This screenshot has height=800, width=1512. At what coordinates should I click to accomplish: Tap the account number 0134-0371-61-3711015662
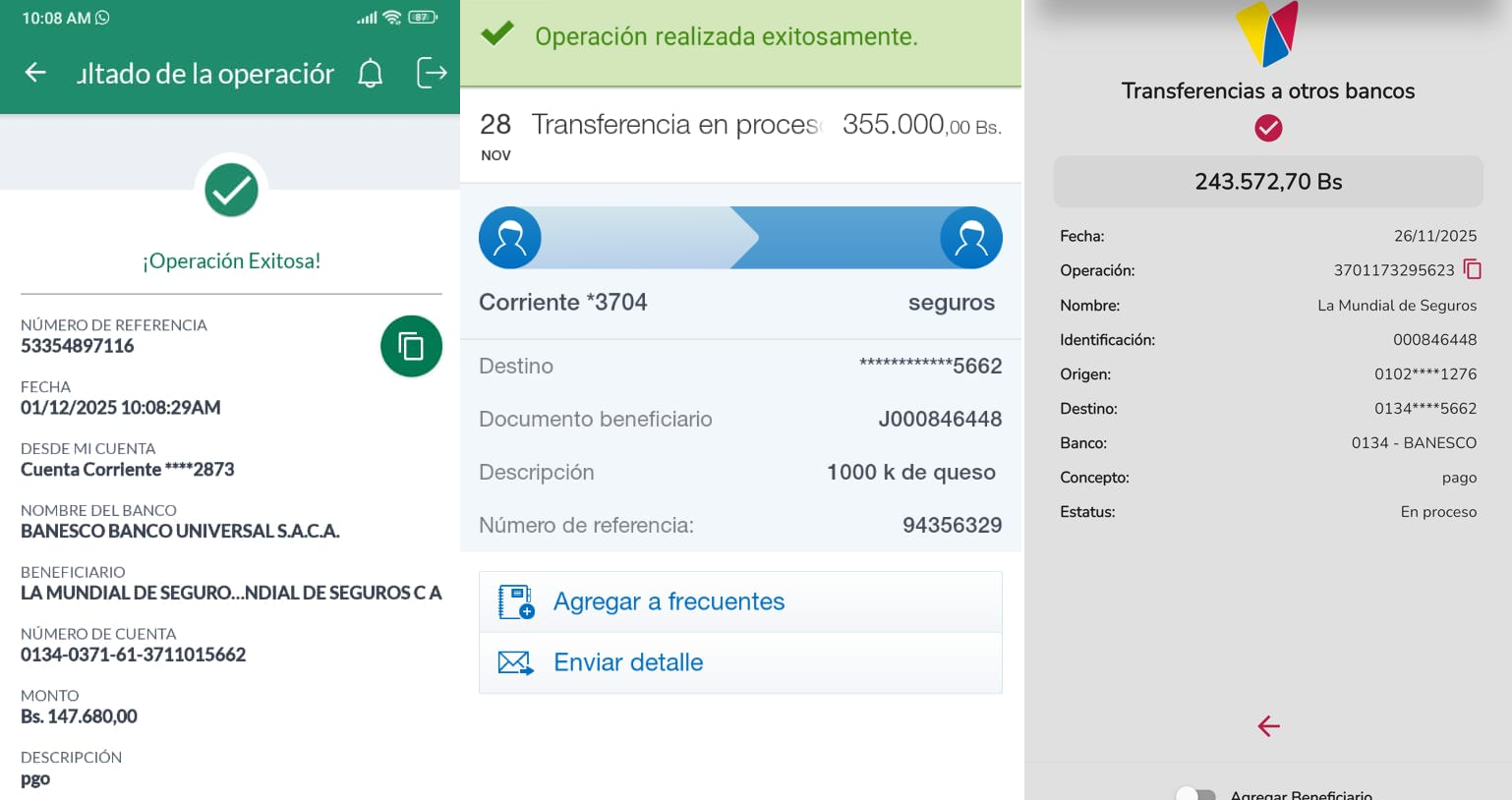pyautogui.click(x=134, y=655)
